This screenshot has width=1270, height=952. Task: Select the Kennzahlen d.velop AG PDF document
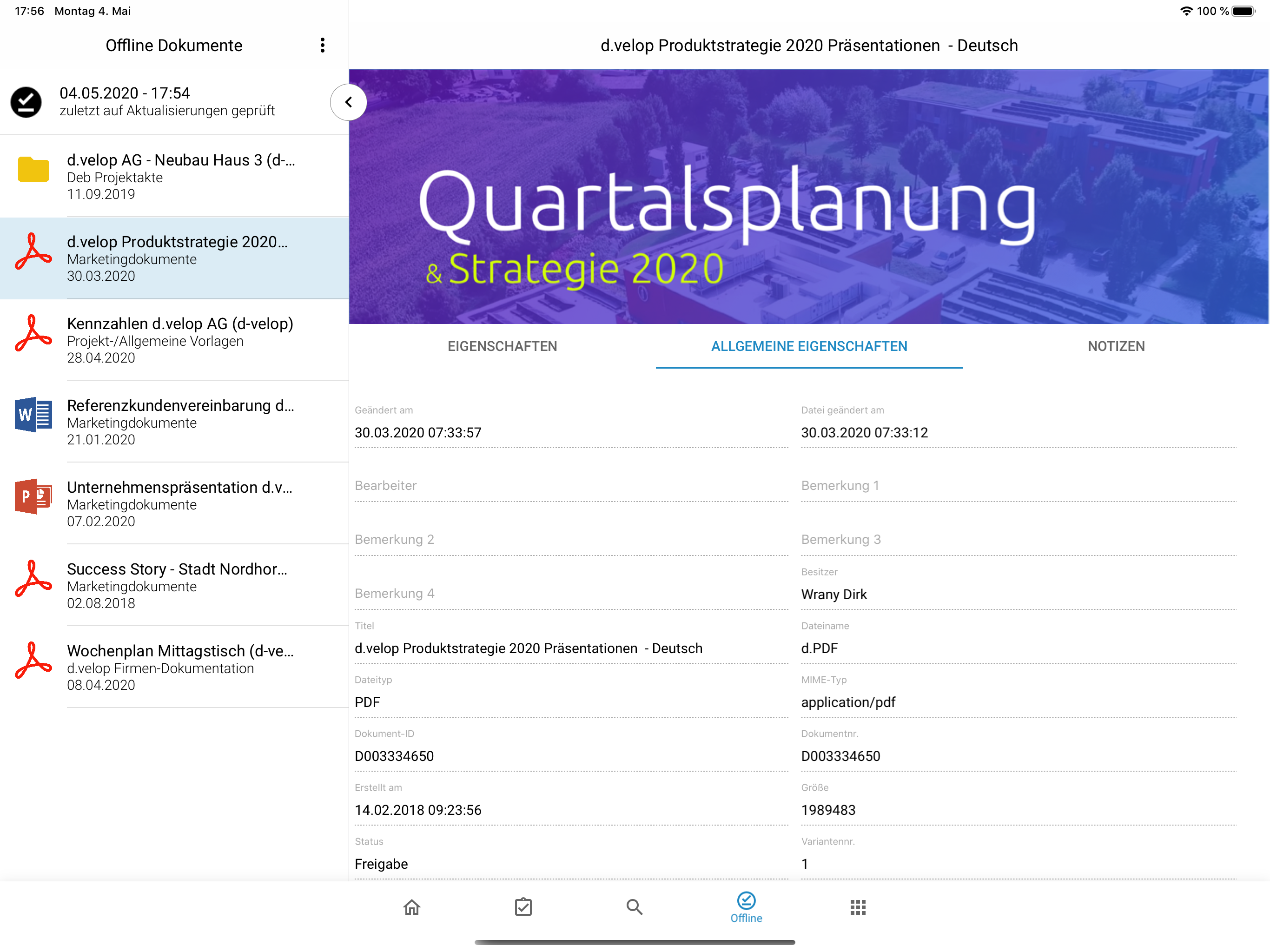174,340
